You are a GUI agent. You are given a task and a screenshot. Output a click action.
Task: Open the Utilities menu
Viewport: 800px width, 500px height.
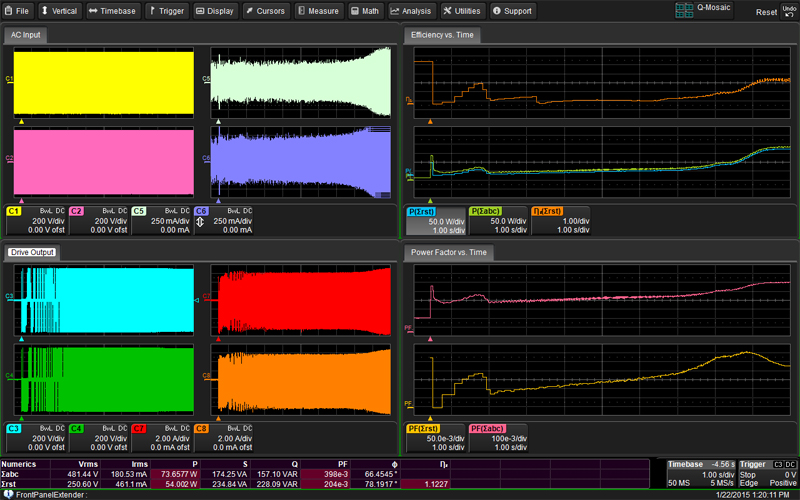pyautogui.click(x=462, y=11)
